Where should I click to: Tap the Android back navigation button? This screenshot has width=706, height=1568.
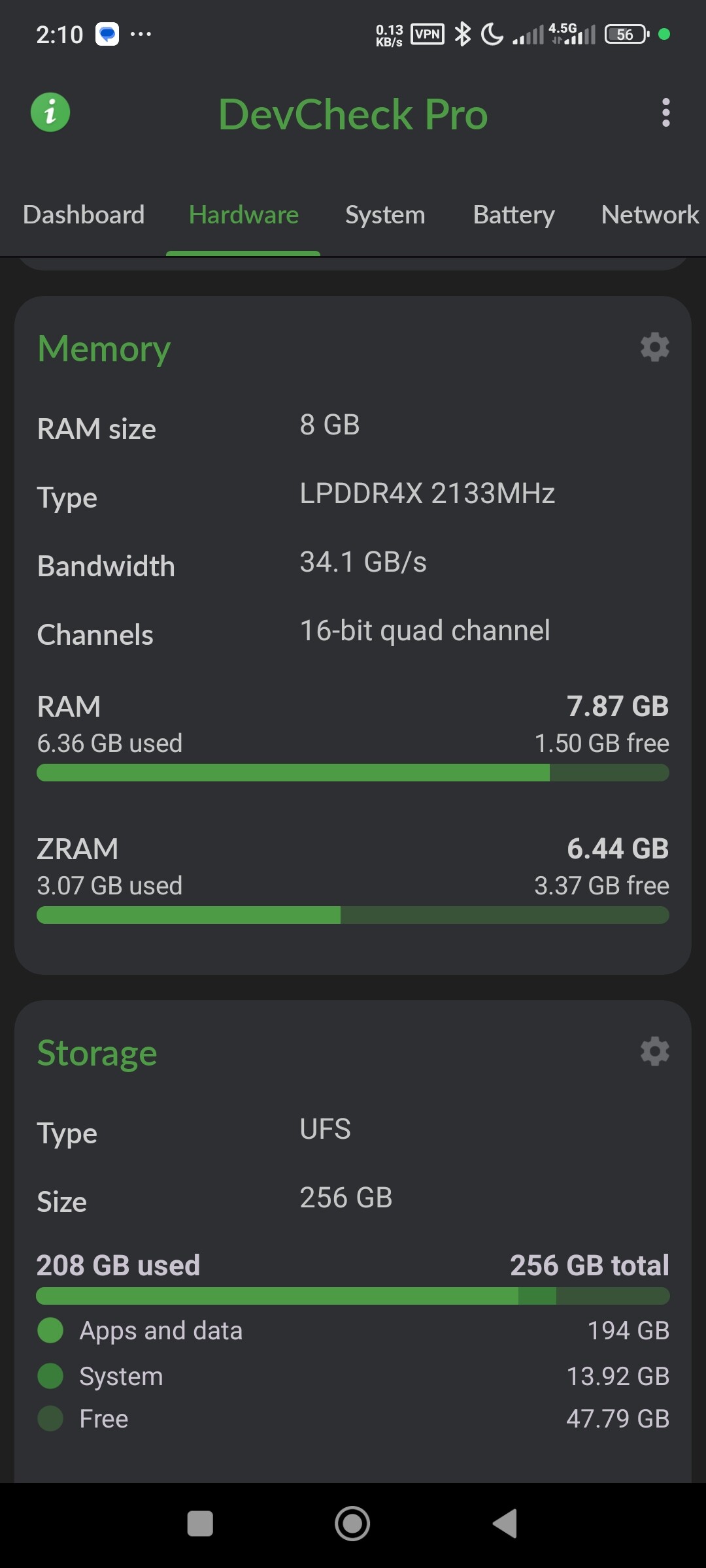[505, 1524]
